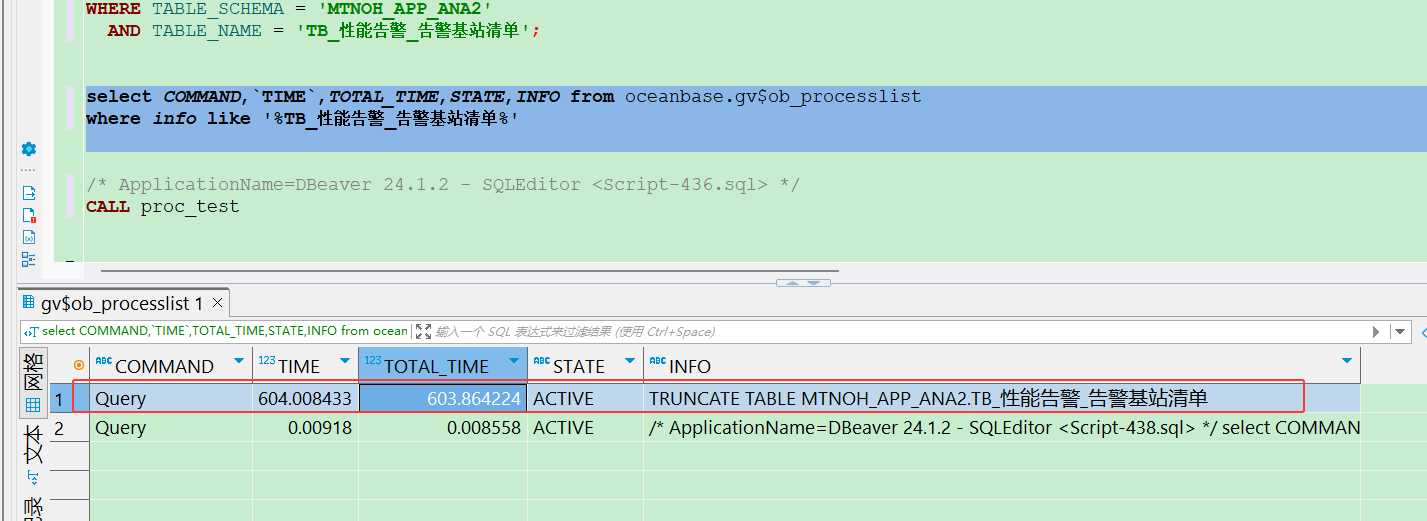This screenshot has width=1427, height=521.
Task: Open the TIME column filter dropdown
Action: coord(344,361)
